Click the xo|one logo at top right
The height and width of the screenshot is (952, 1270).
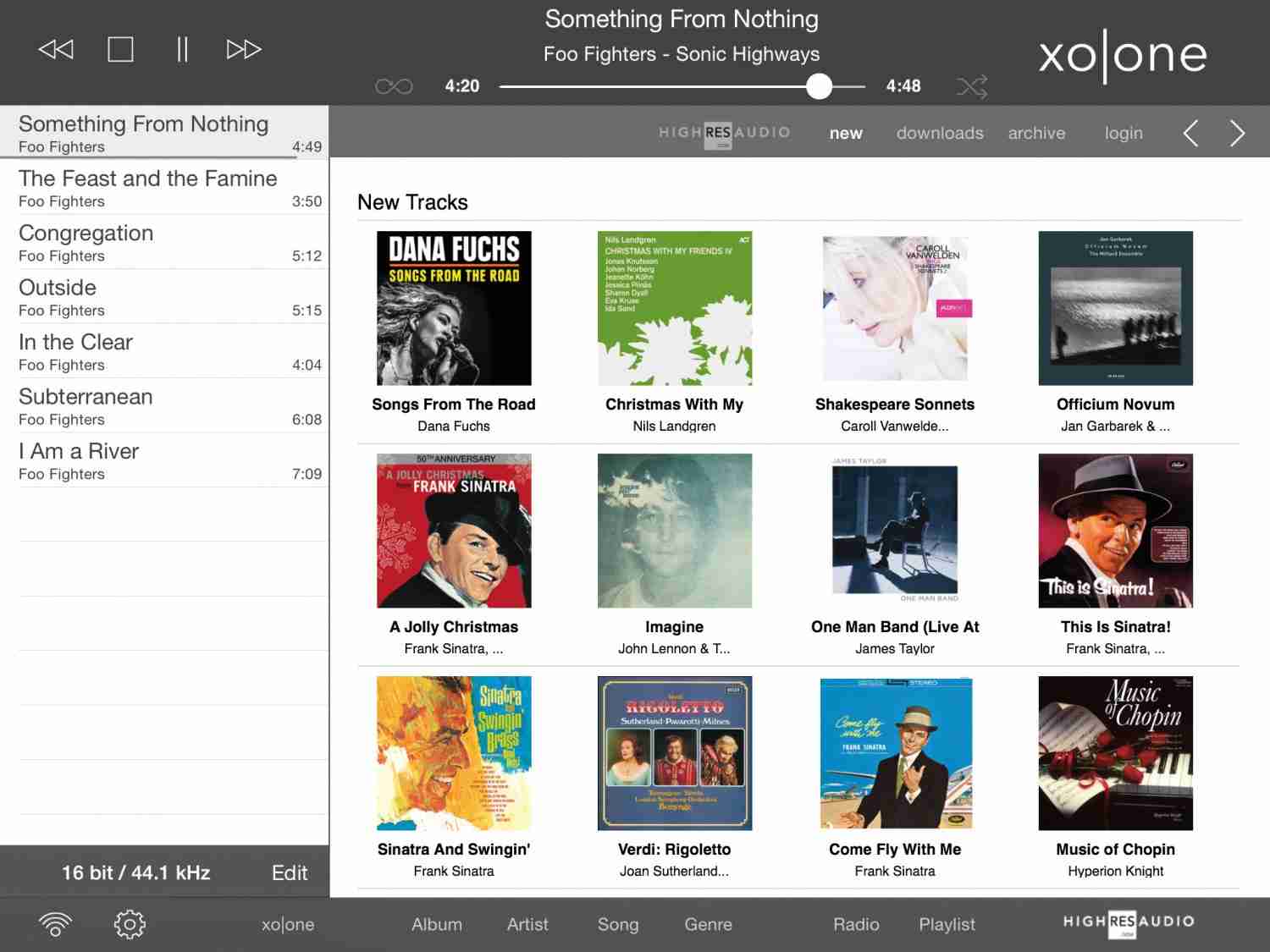click(x=1123, y=54)
